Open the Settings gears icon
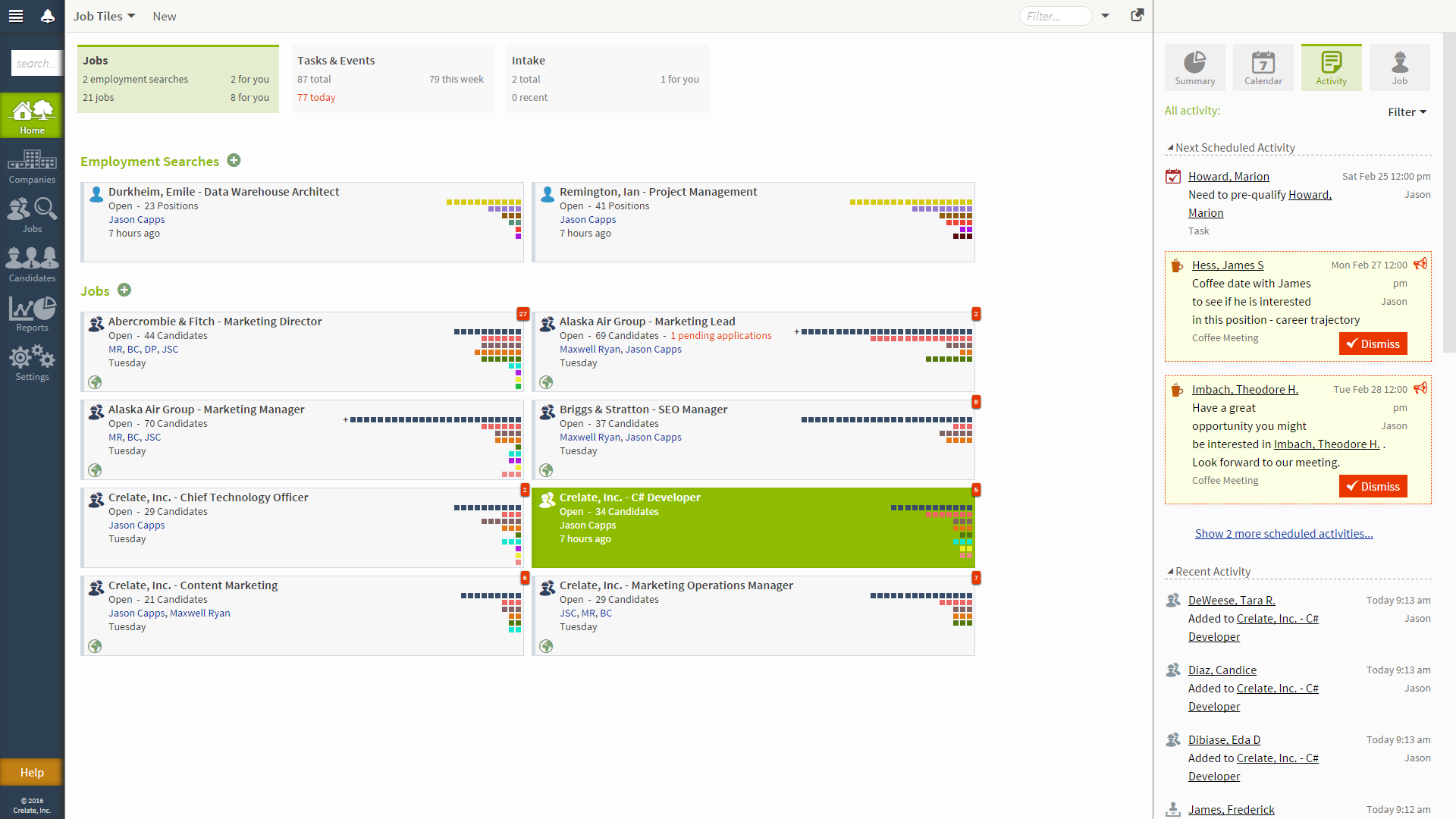Screen dimensions: 1456x819 pos(32,362)
